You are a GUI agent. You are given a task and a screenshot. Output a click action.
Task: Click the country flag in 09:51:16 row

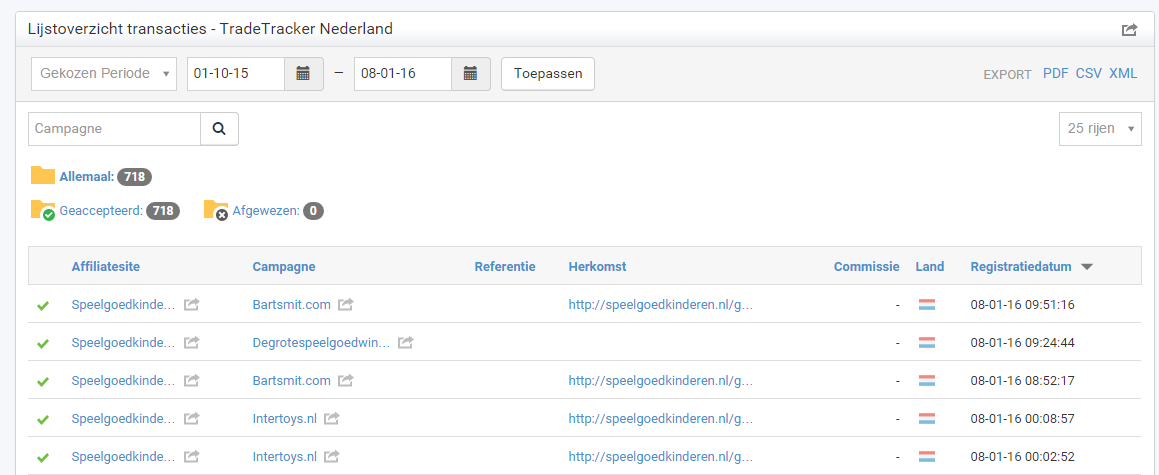[x=927, y=304]
